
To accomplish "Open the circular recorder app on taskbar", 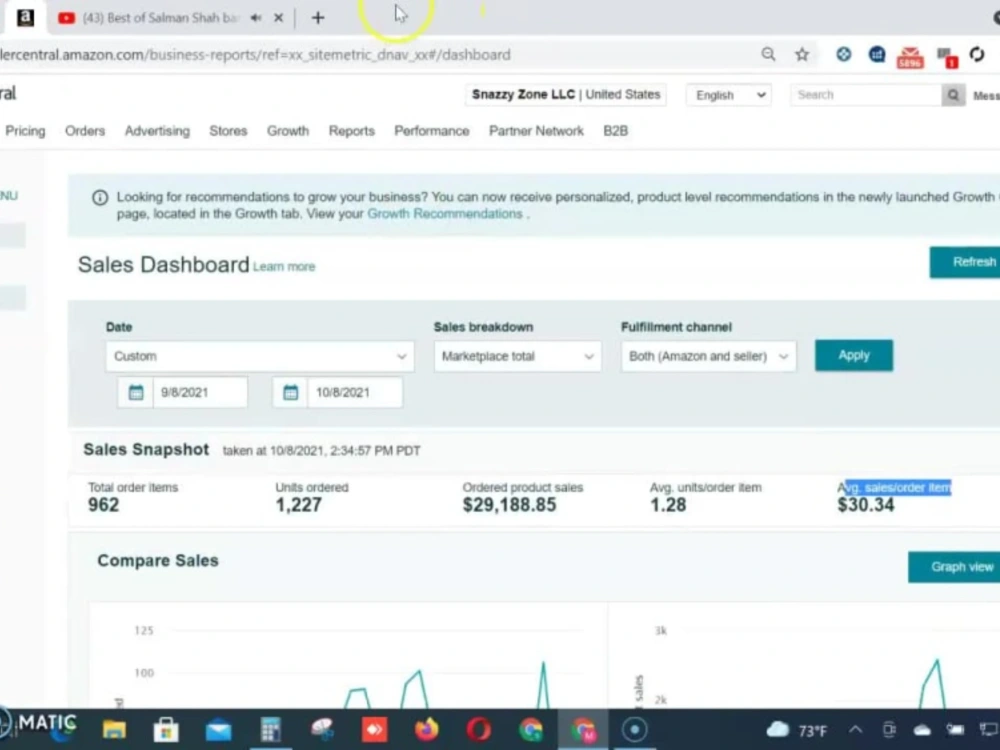I will click(x=635, y=730).
